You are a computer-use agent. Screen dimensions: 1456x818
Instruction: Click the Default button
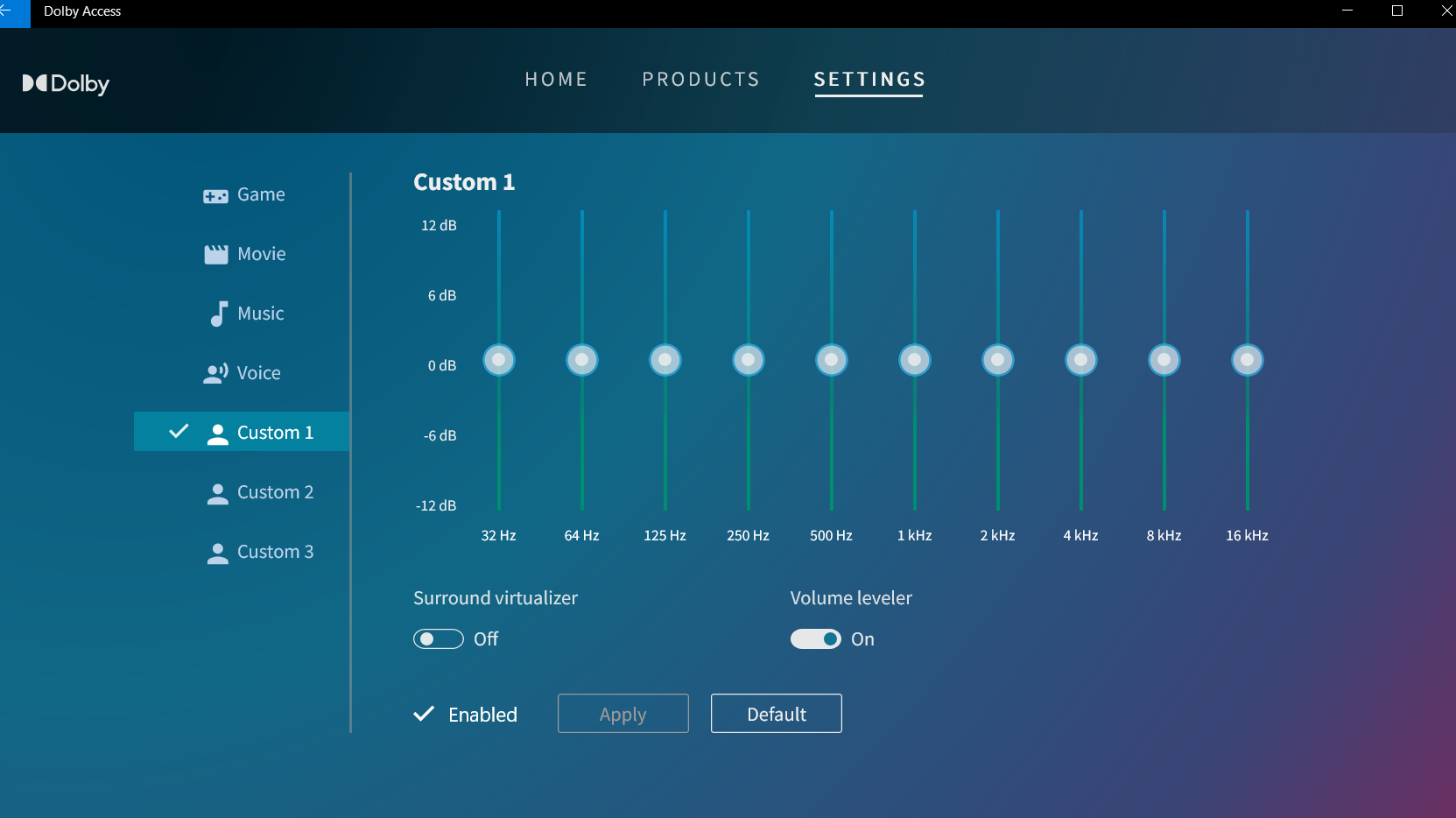tap(777, 714)
